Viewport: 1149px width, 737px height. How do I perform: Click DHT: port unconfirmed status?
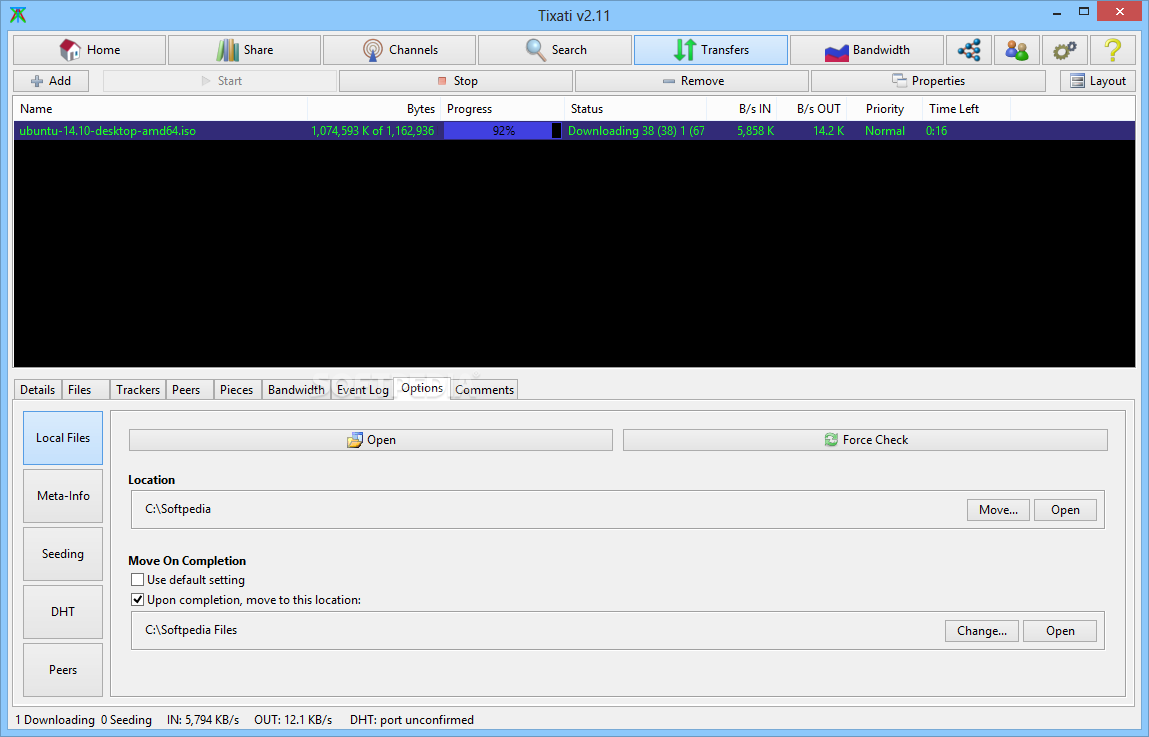click(412, 720)
